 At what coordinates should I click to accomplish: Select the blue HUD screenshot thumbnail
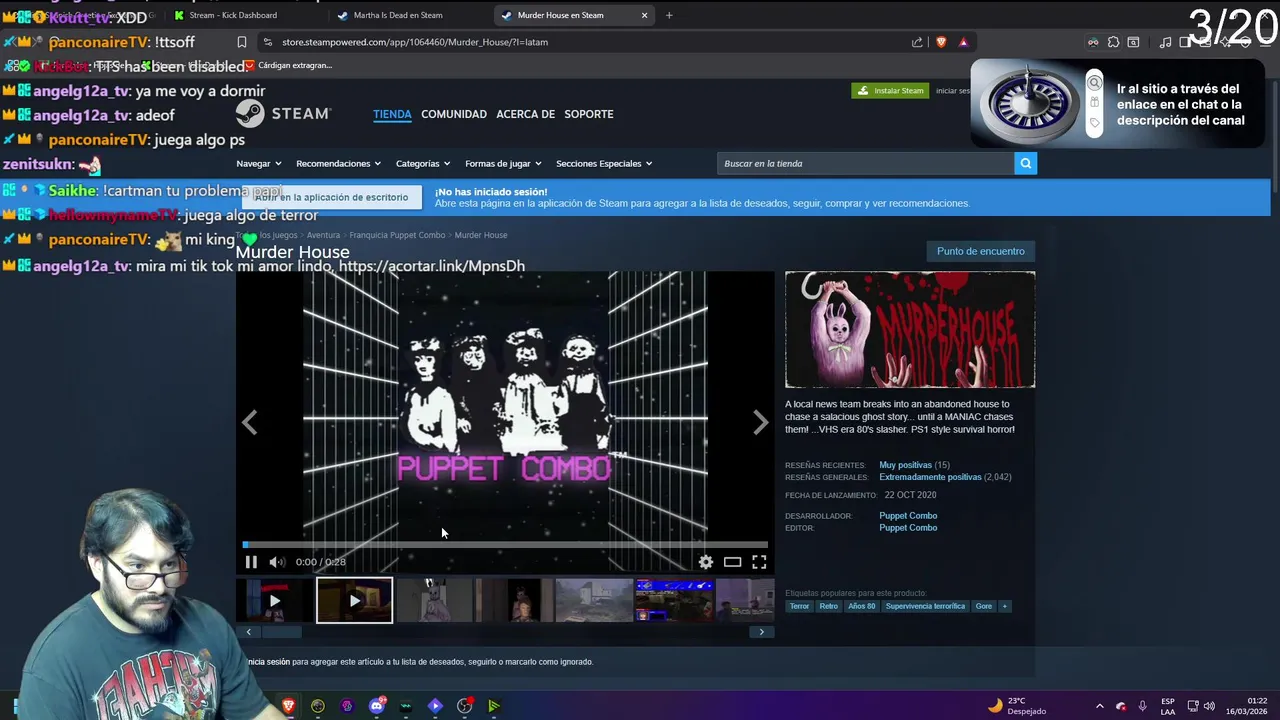674,601
